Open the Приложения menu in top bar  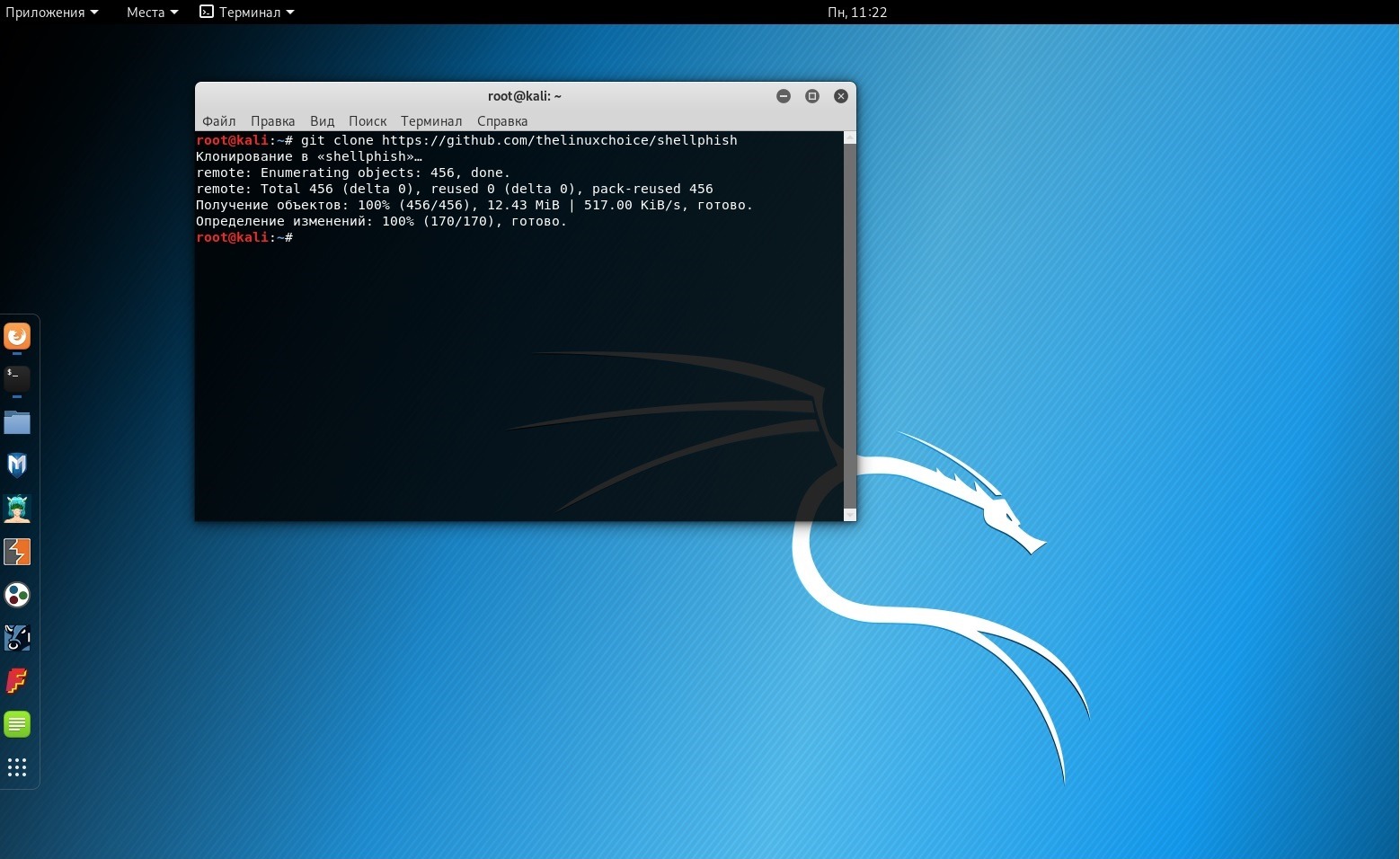(52, 12)
